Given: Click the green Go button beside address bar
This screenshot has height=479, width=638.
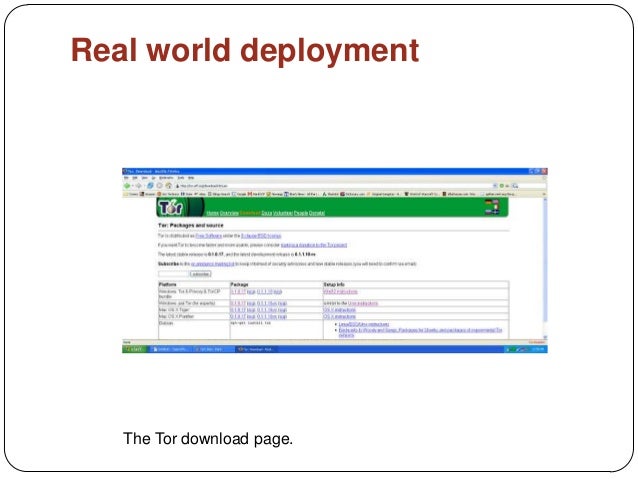Looking at the screenshot, I should pyautogui.click(x=502, y=186).
